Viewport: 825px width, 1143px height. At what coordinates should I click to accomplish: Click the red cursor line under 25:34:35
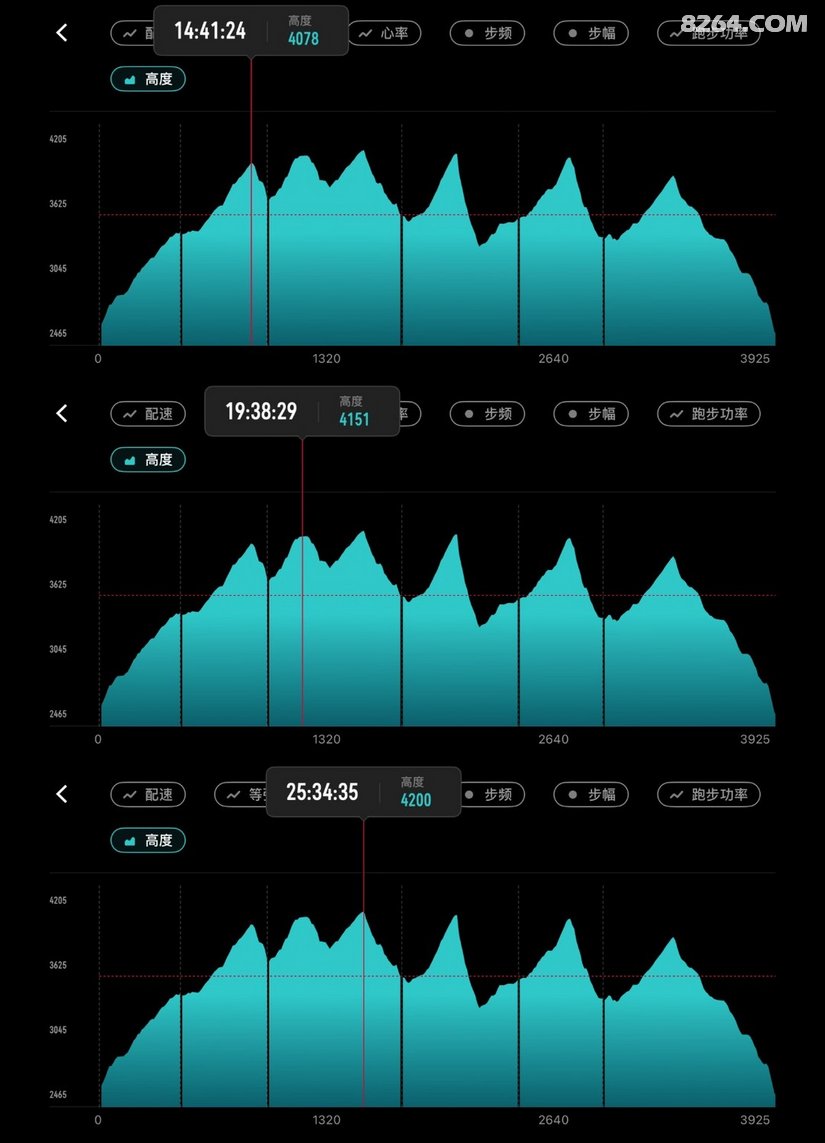pyautogui.click(x=364, y=961)
